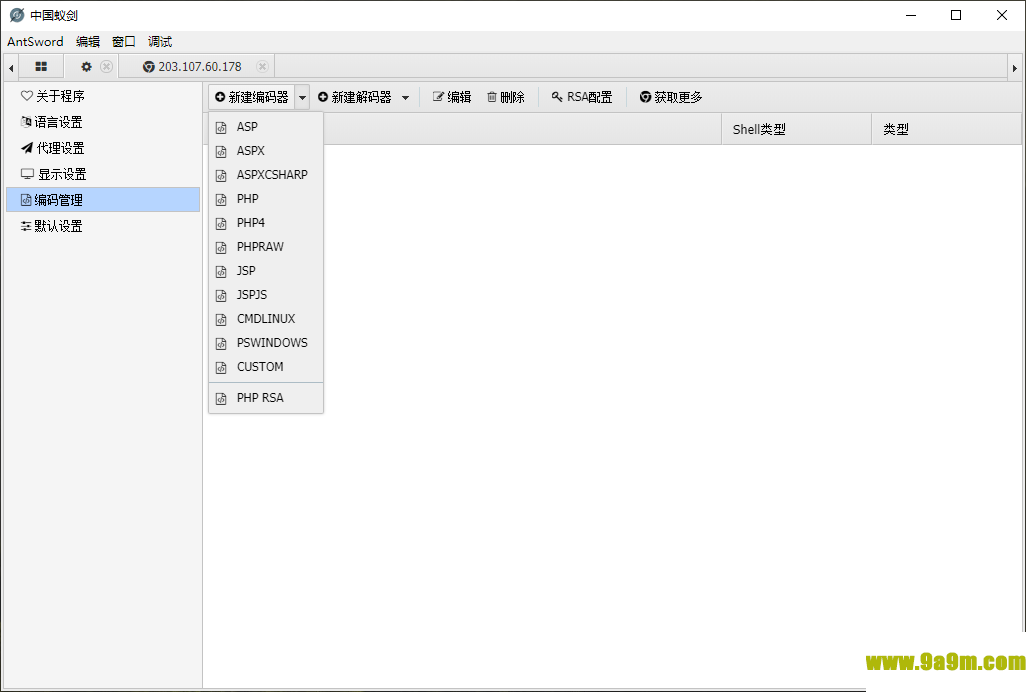The width and height of the screenshot is (1026, 692).
Task: Select the settings gear tab icon
Action: pos(86,67)
